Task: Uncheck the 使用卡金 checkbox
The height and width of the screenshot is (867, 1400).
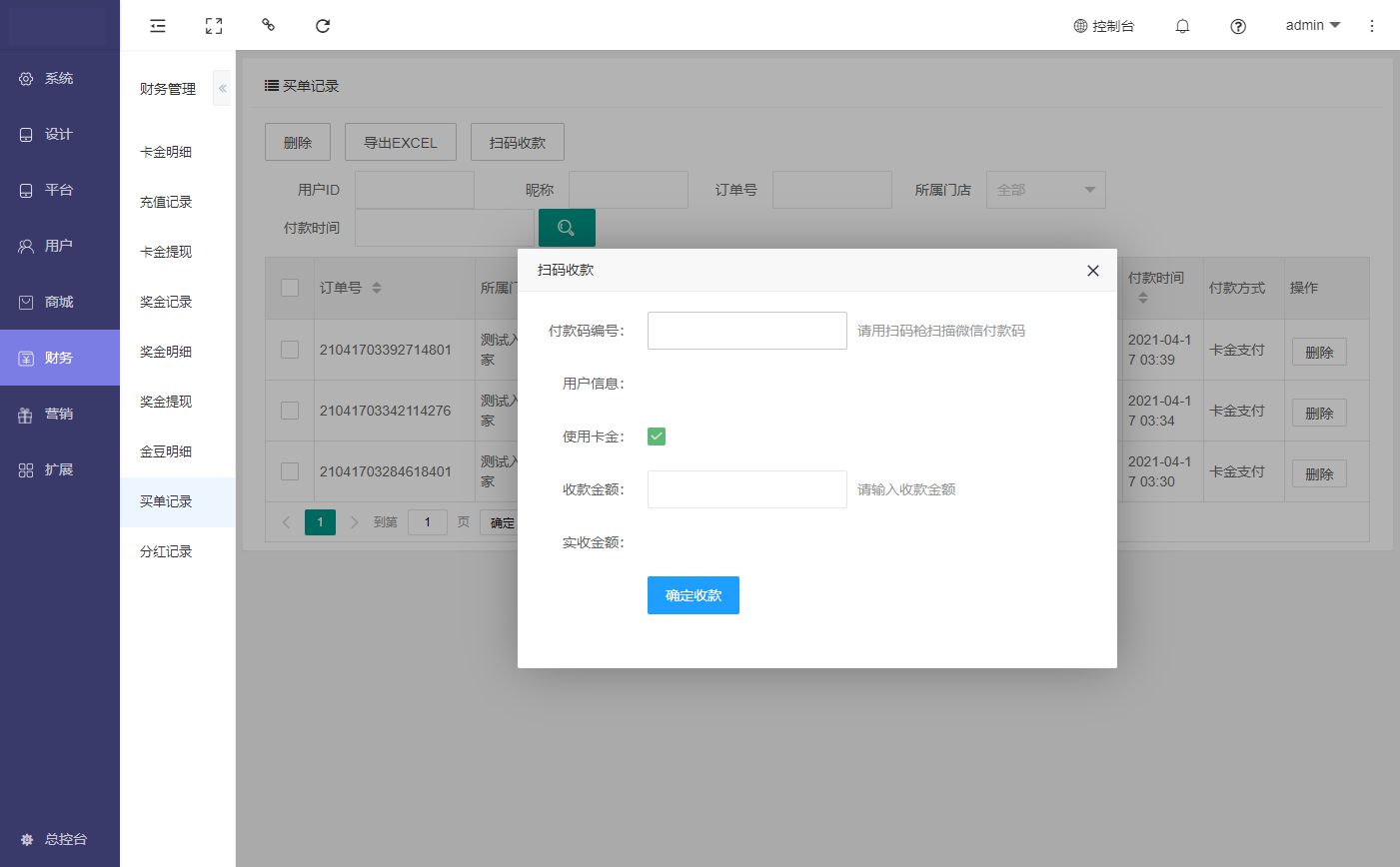Action: tap(657, 436)
